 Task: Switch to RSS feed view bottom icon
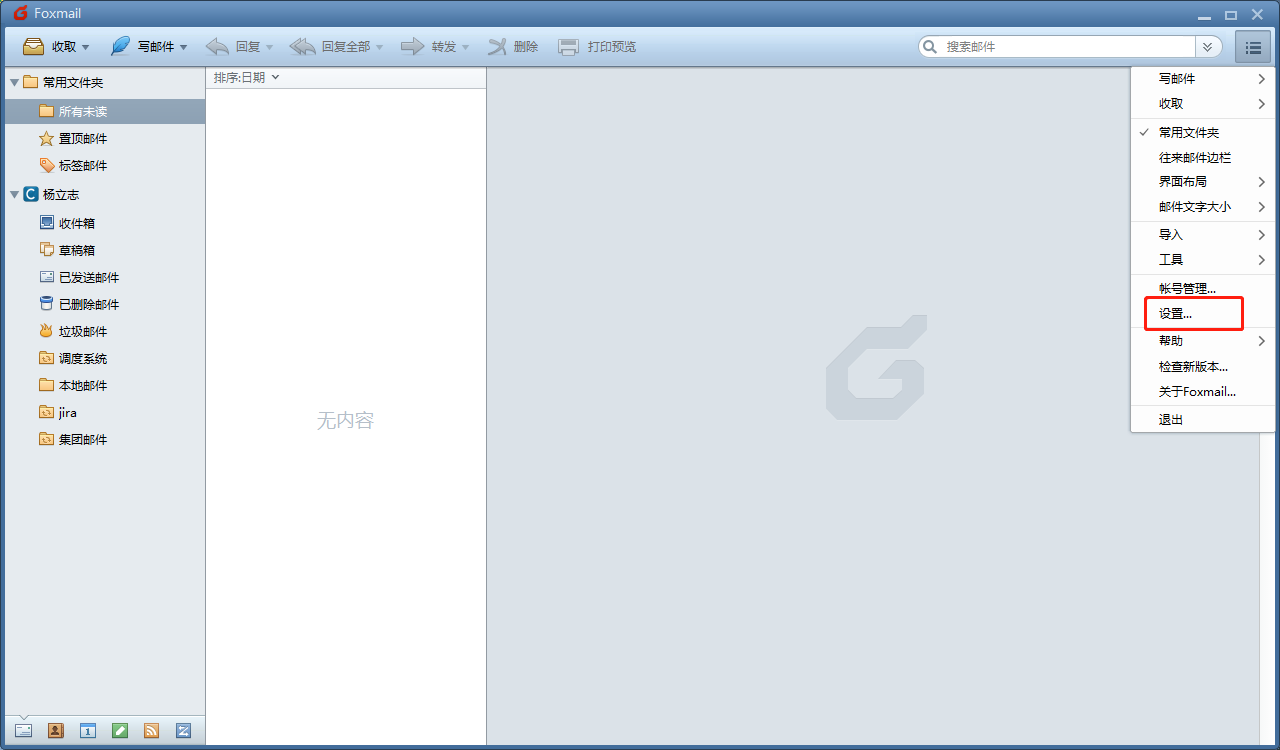point(152,731)
